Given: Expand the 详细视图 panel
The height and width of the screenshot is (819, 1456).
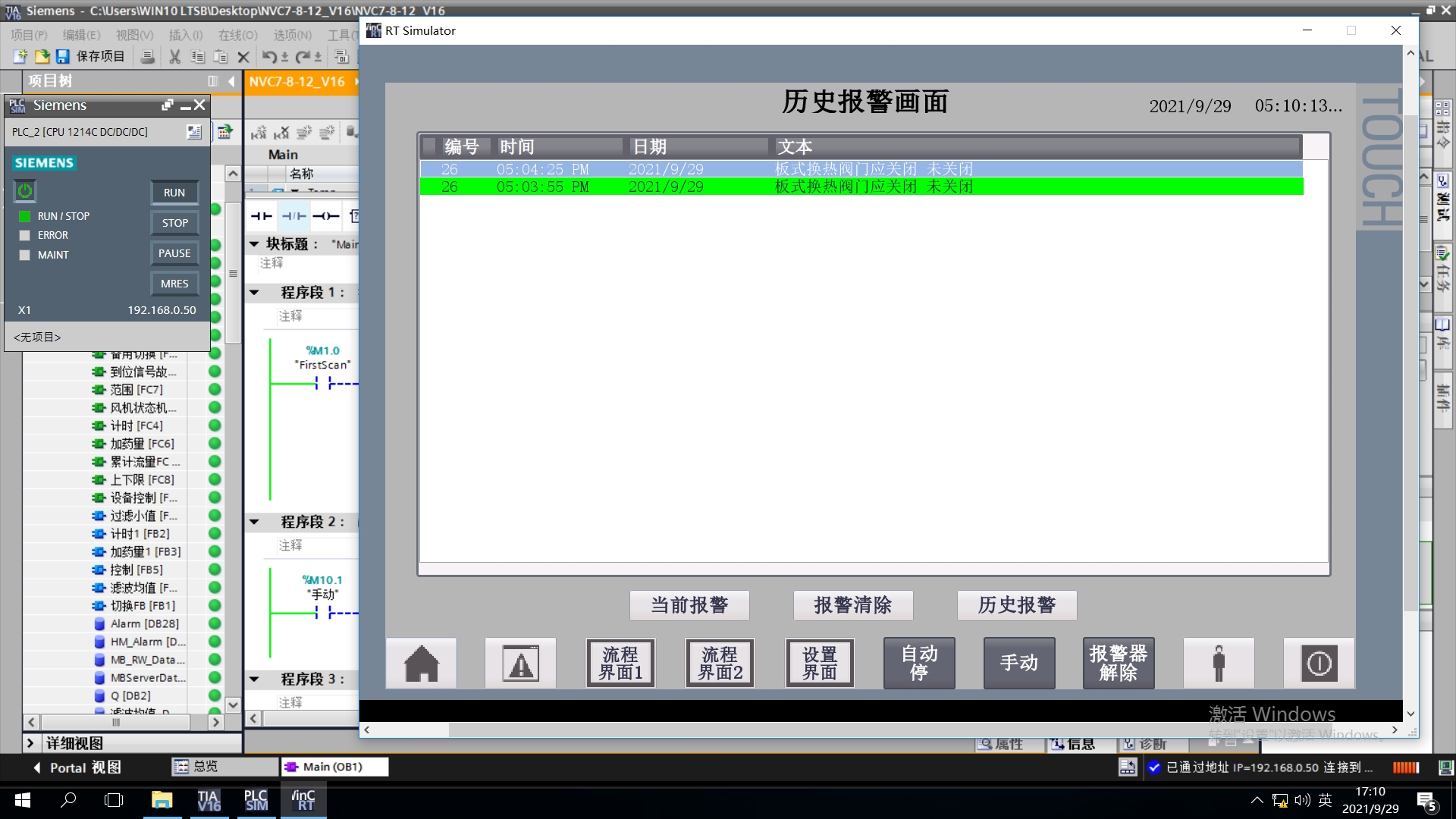Looking at the screenshot, I should click(x=30, y=743).
